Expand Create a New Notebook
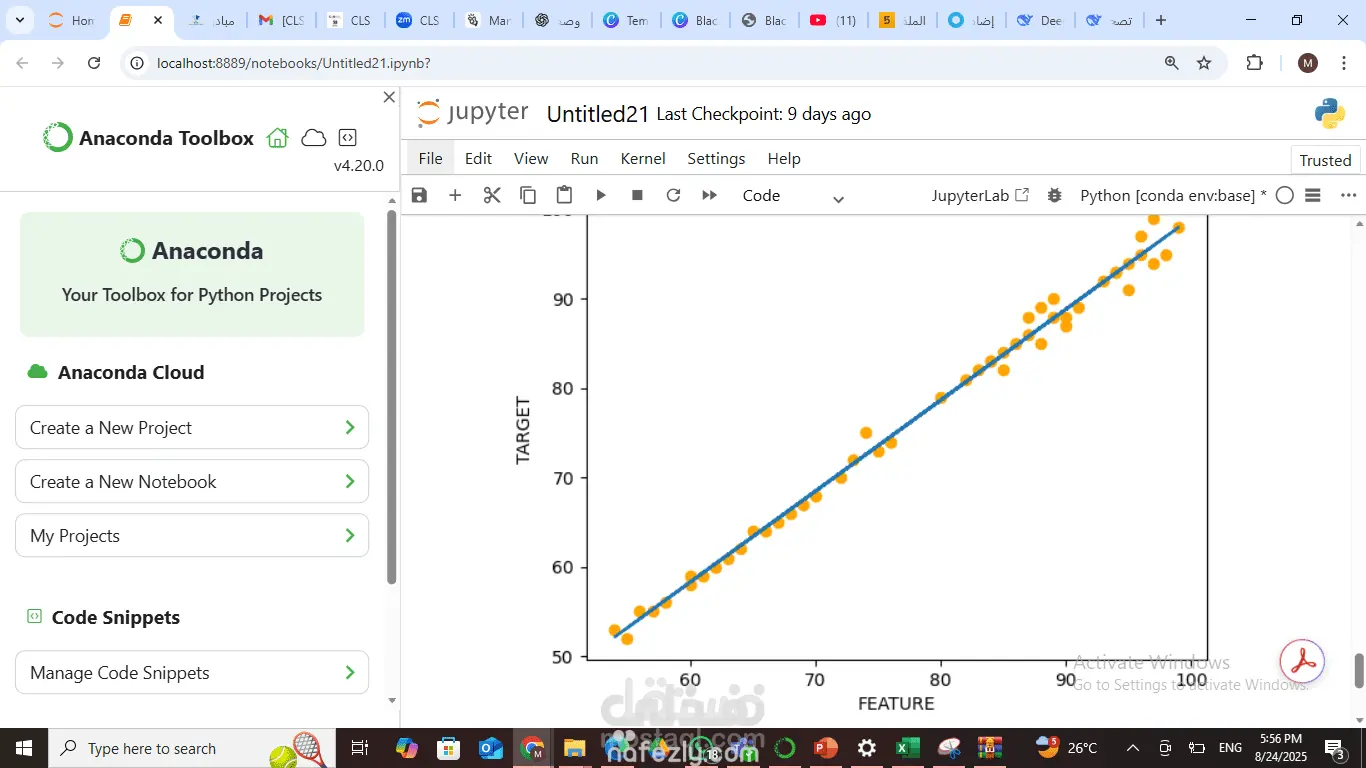The width and height of the screenshot is (1366, 768). point(192,482)
